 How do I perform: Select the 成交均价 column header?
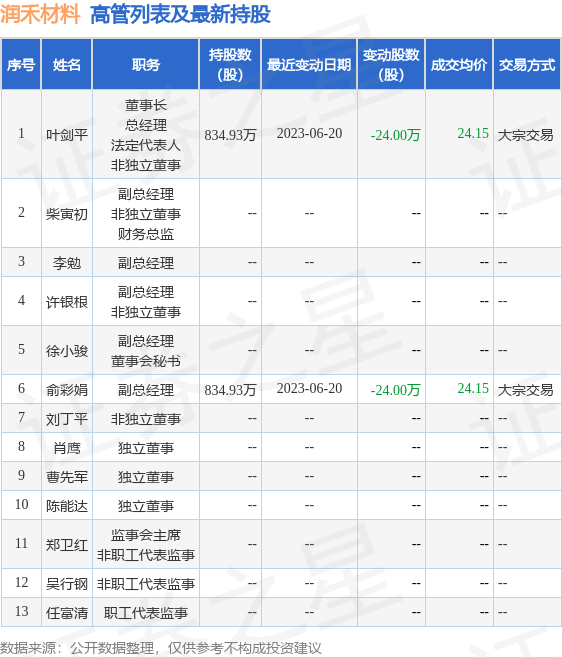coord(459,65)
